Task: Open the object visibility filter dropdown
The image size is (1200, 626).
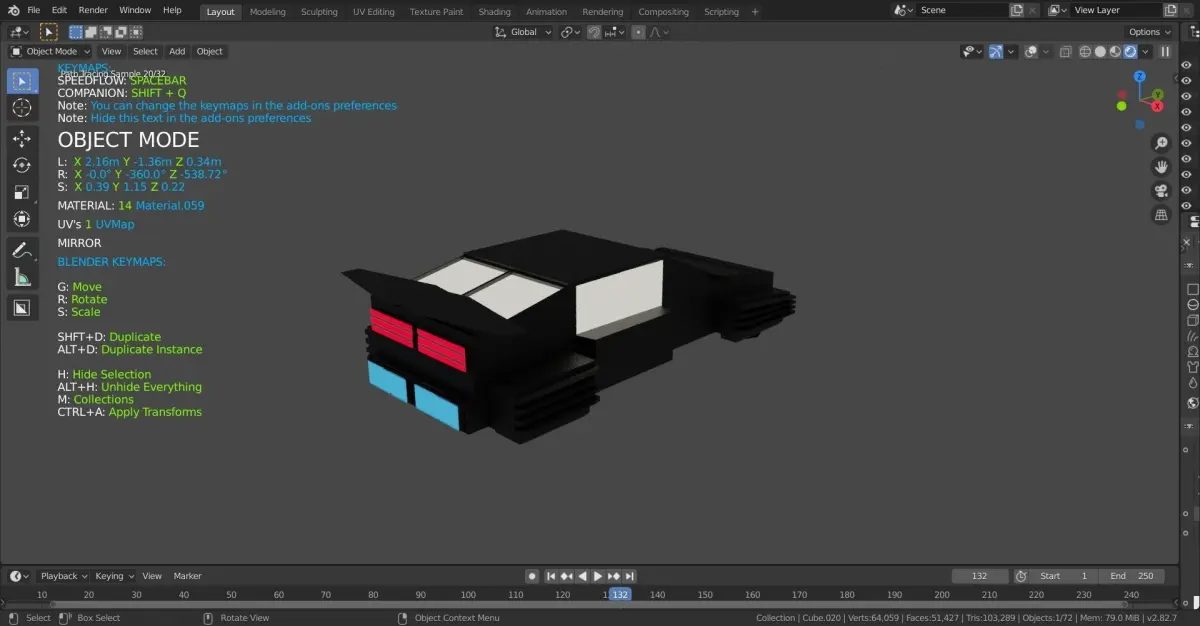Action: [x=972, y=52]
